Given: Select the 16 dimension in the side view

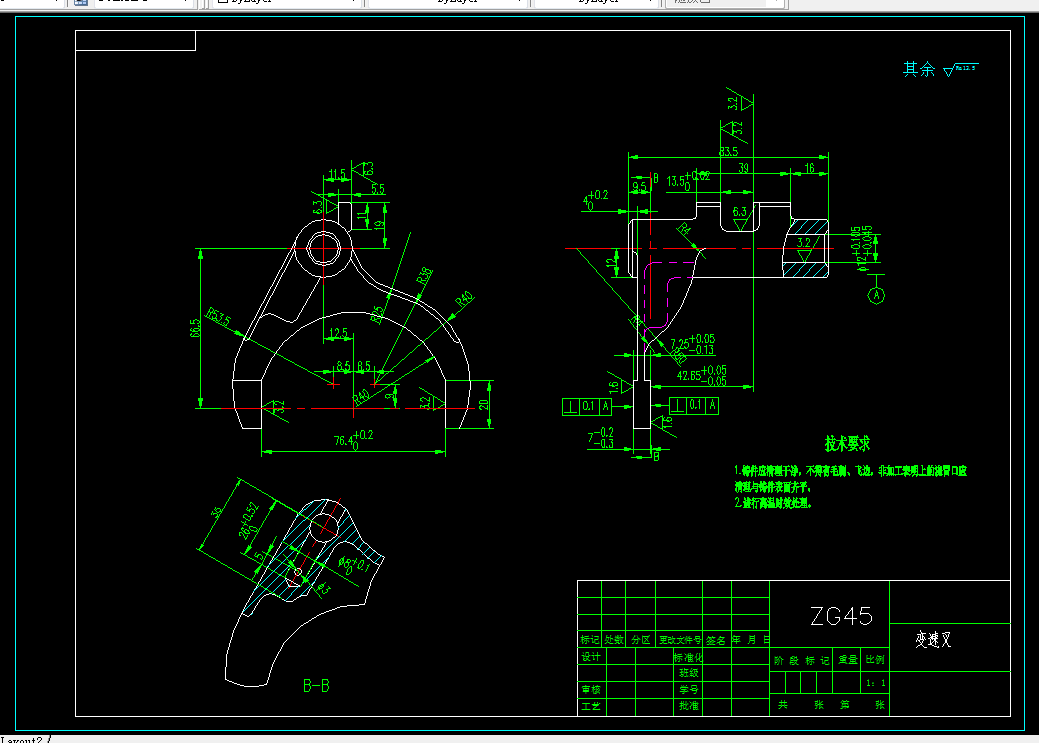Looking at the screenshot, I should (x=810, y=168).
